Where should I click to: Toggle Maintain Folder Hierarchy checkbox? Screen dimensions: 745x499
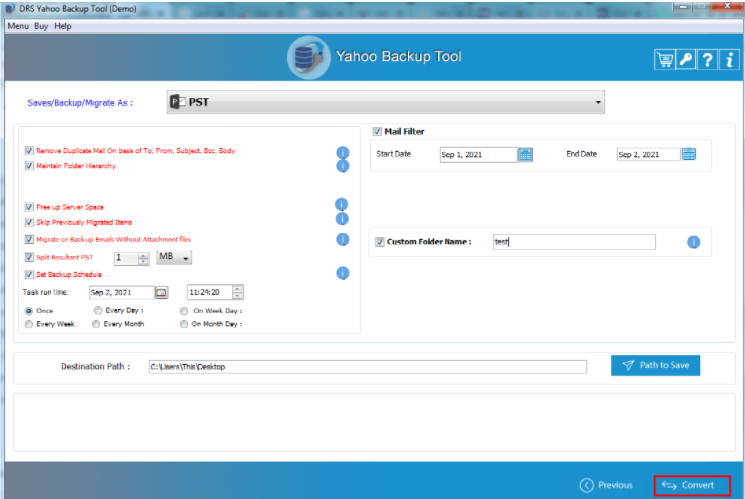29,166
